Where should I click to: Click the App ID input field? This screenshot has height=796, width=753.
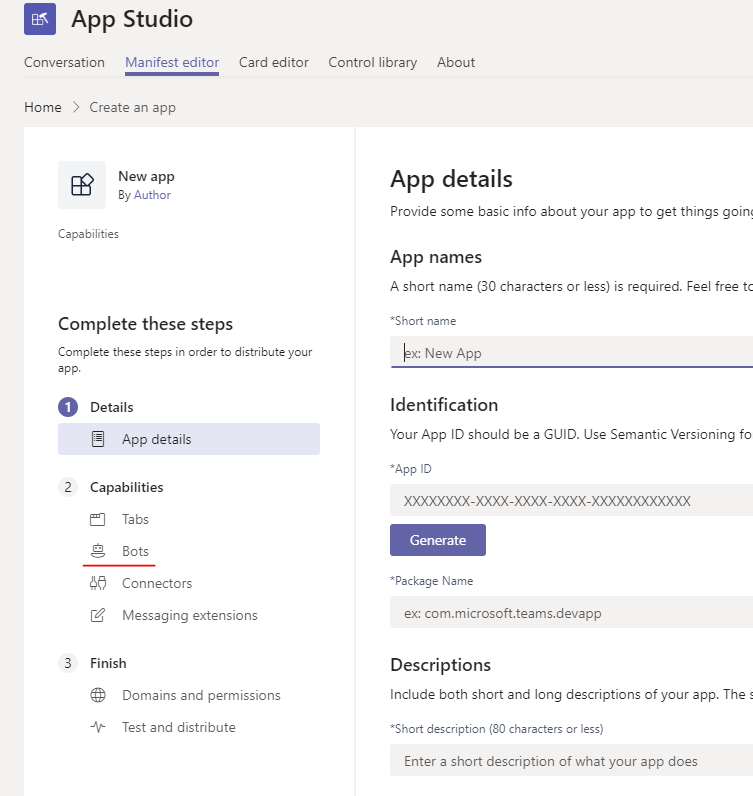(x=572, y=501)
